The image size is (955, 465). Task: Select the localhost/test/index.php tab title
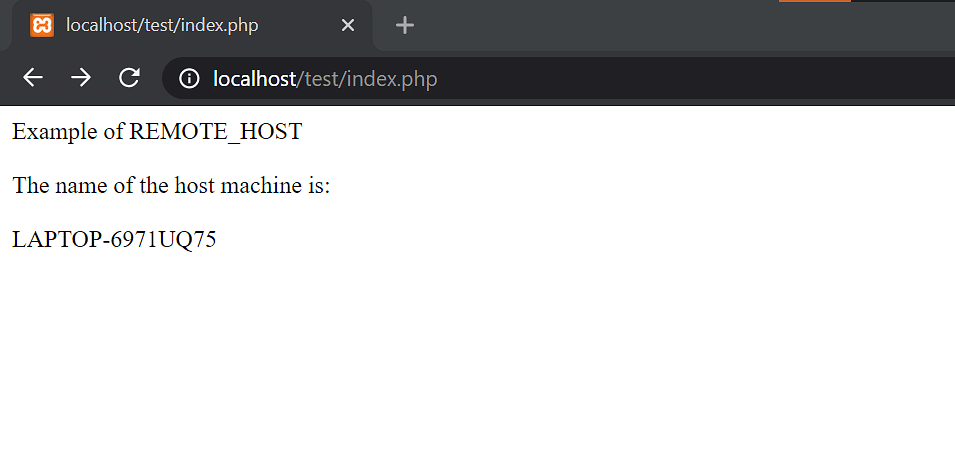click(x=162, y=26)
